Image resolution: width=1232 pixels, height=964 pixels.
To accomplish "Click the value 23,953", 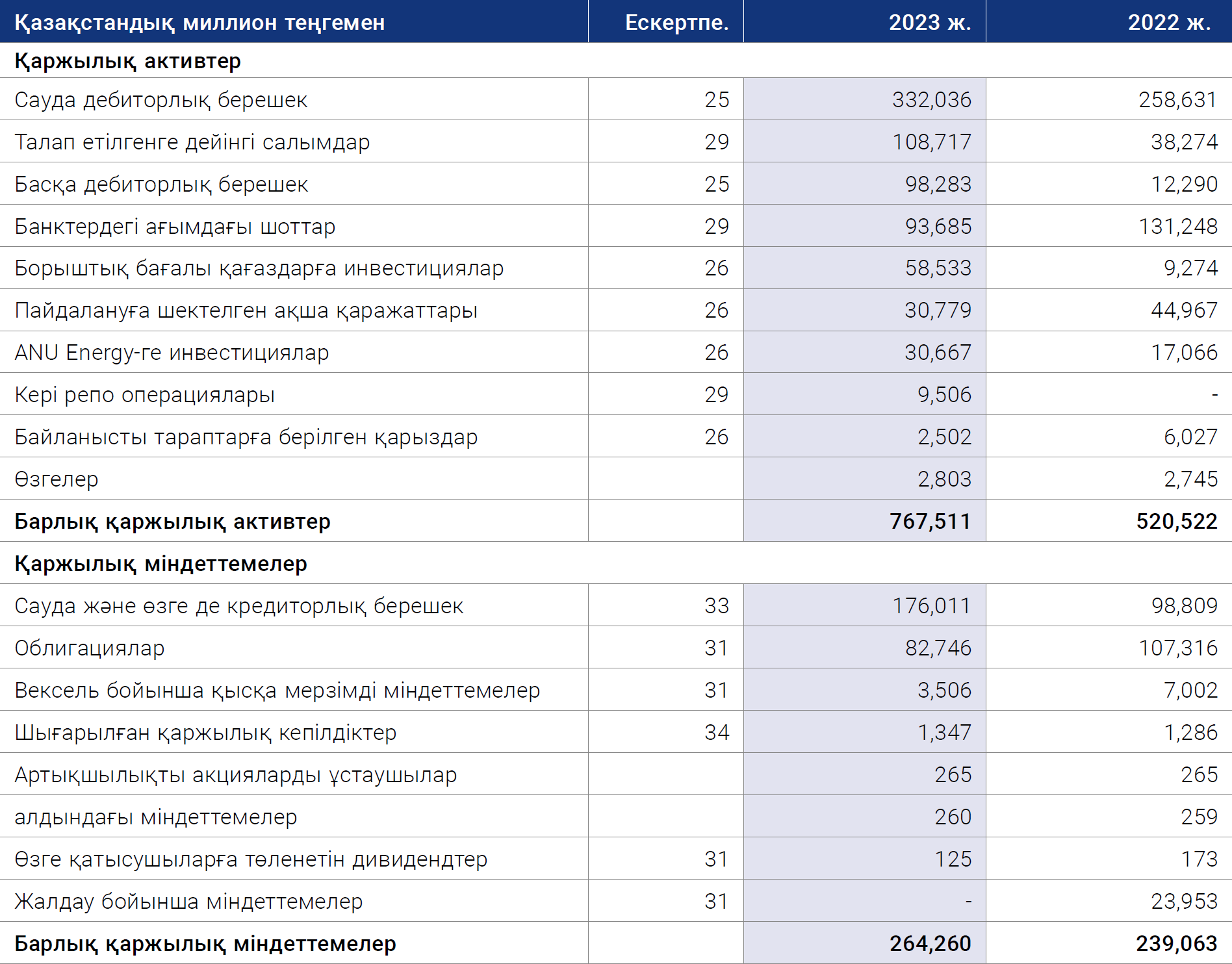I will click(x=1184, y=902).
